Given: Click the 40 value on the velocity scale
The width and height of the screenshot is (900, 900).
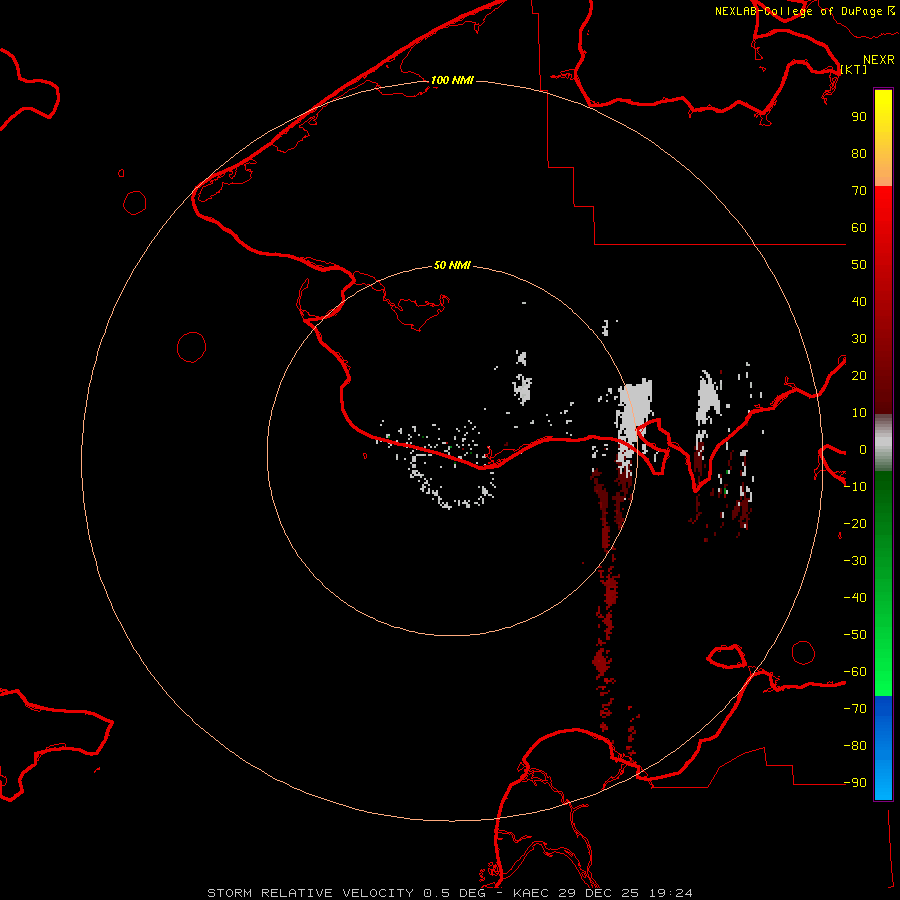Looking at the screenshot, I should click(859, 301).
